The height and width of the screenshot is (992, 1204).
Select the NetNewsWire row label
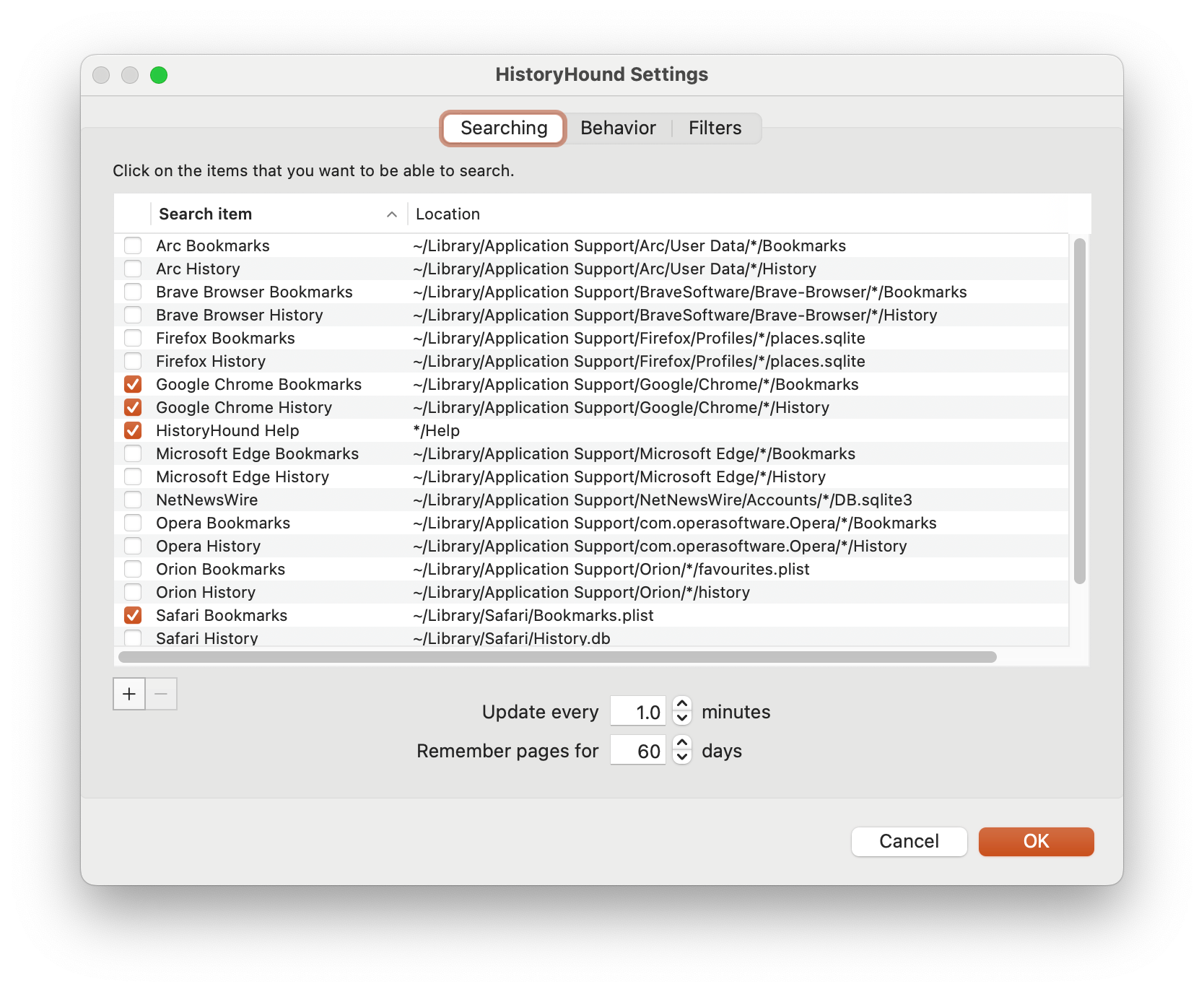tap(207, 500)
